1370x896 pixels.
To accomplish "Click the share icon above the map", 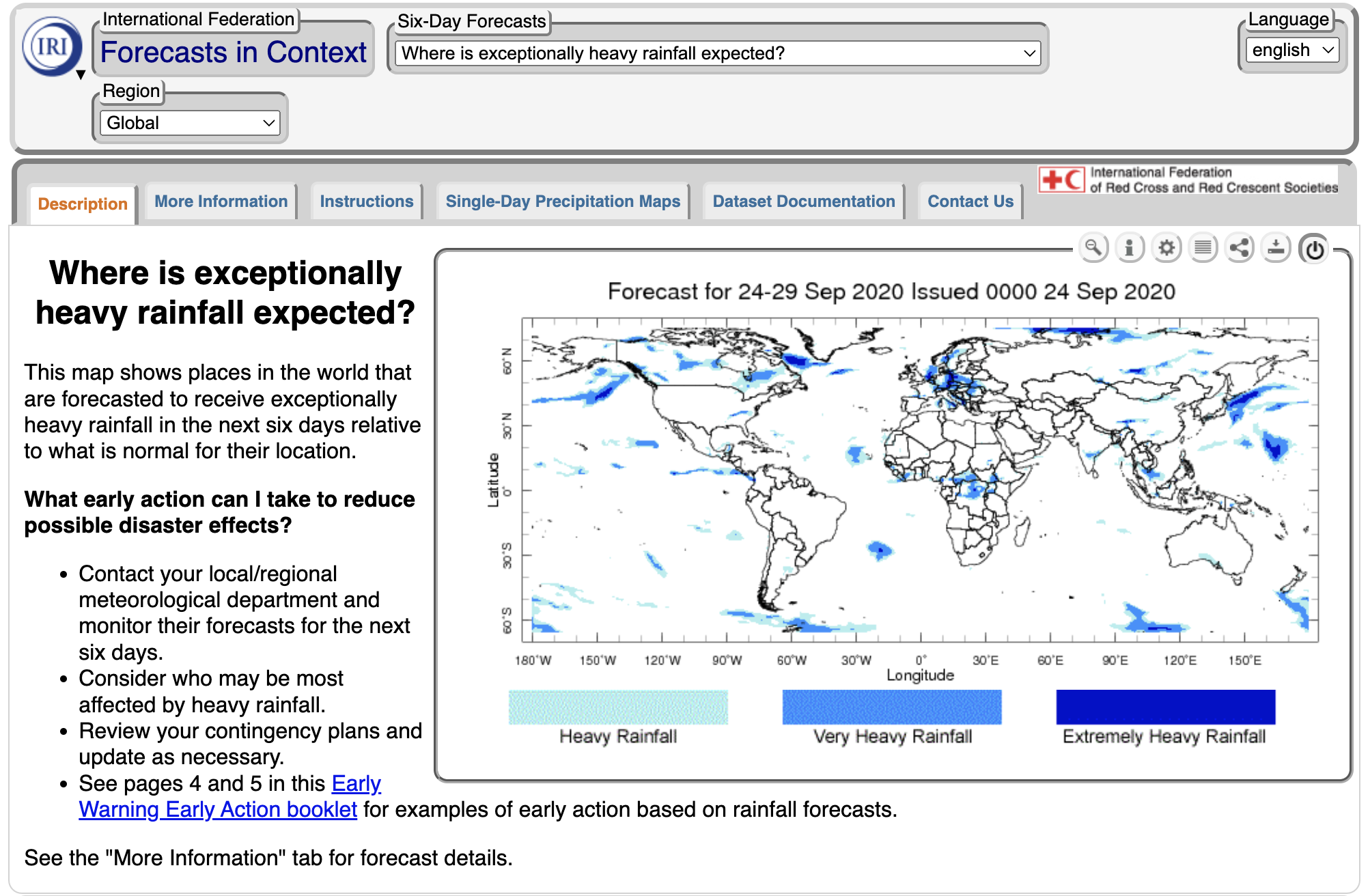I will click(x=1239, y=248).
